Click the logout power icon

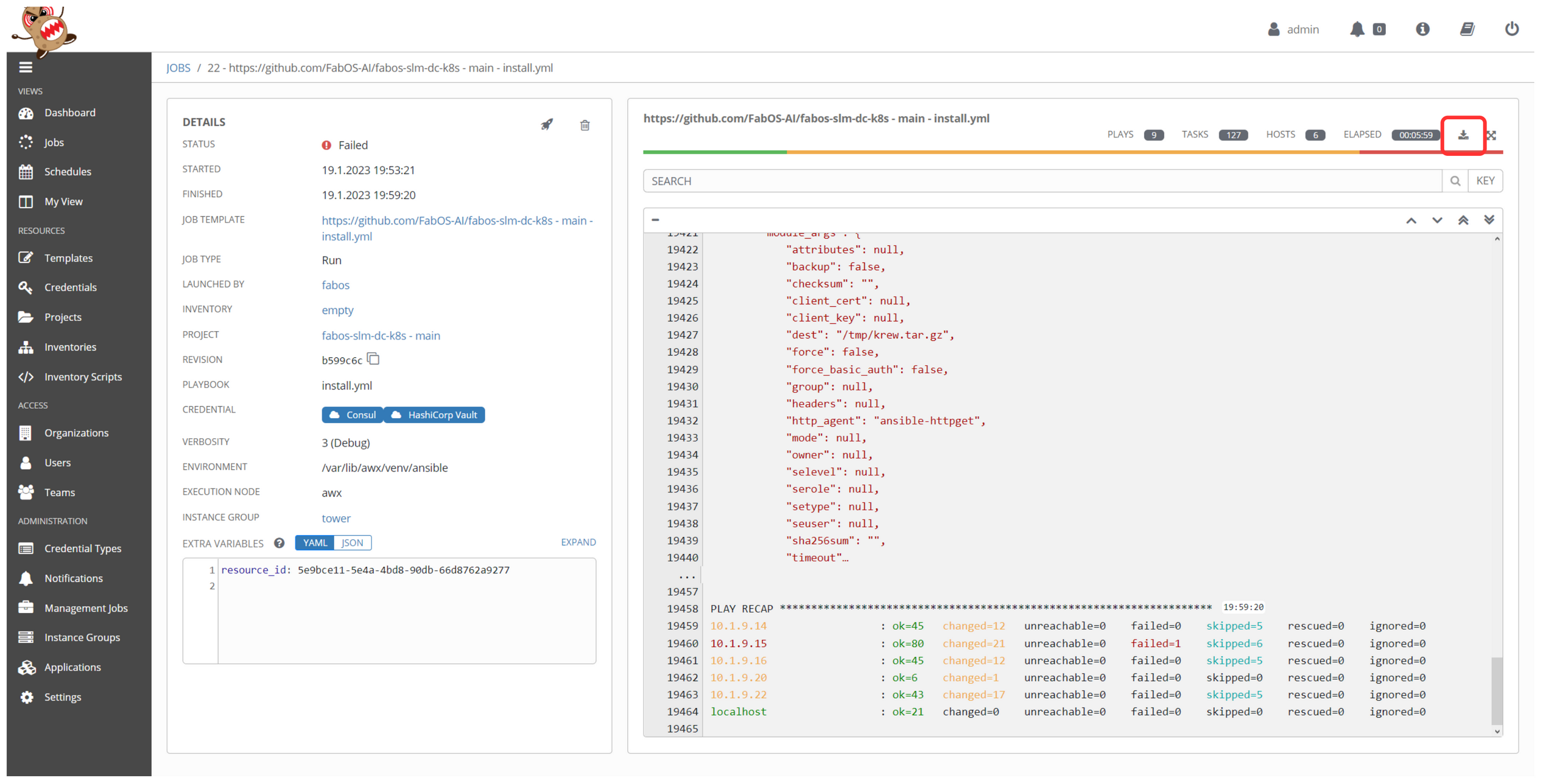[1511, 29]
